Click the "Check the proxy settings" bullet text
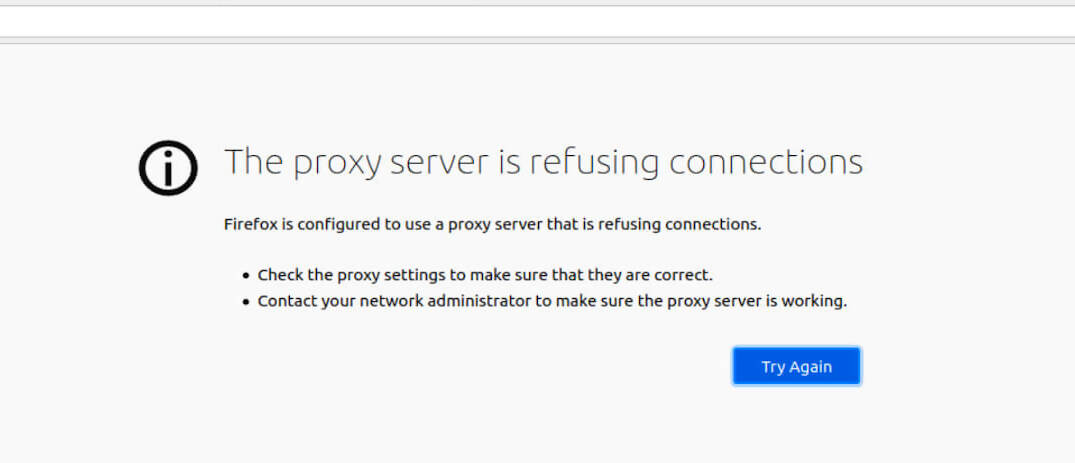 click(x=485, y=274)
